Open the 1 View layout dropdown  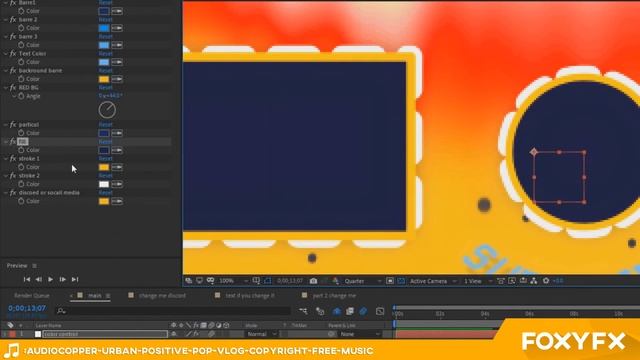(x=477, y=281)
